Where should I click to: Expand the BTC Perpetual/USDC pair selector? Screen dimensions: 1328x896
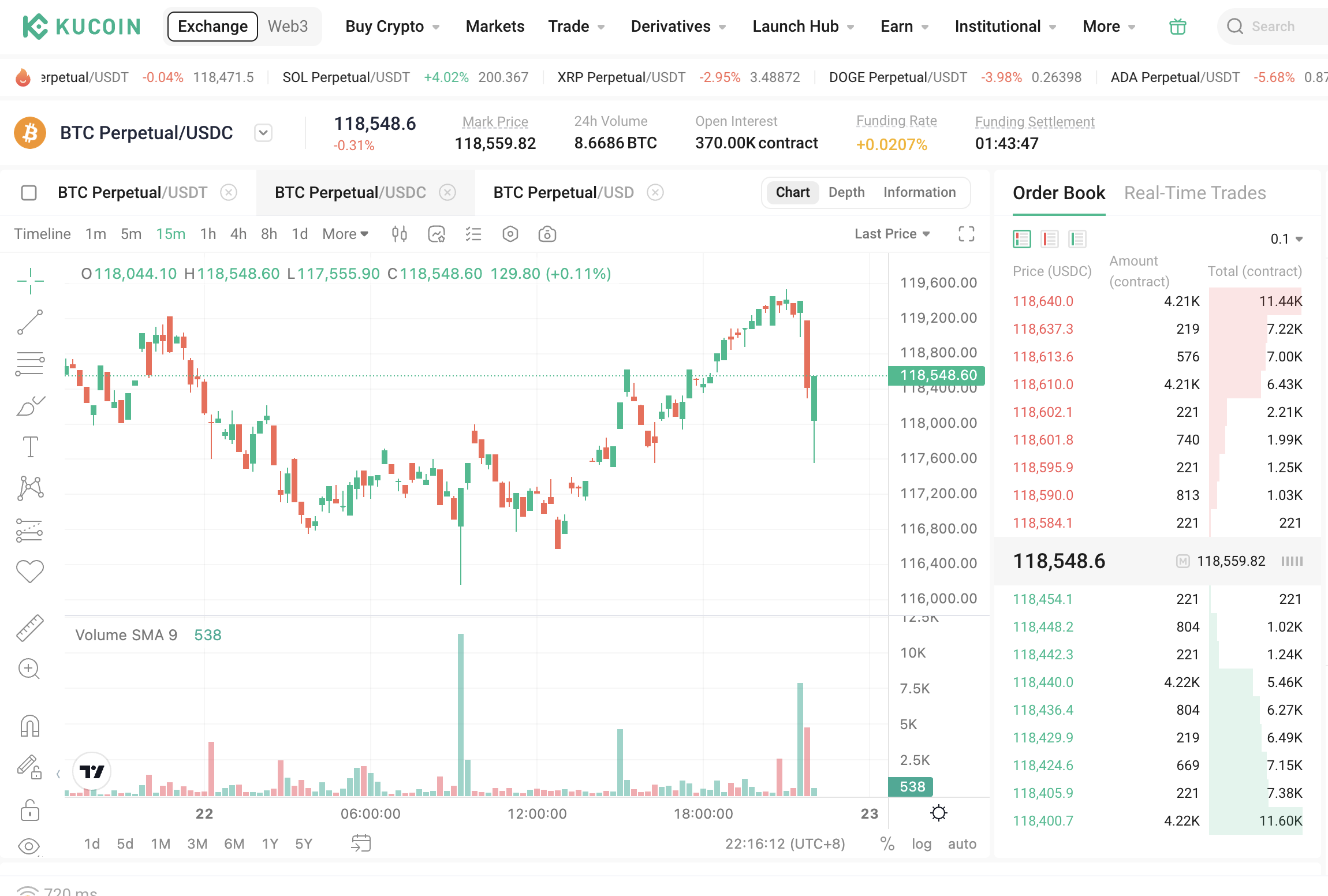(263, 133)
